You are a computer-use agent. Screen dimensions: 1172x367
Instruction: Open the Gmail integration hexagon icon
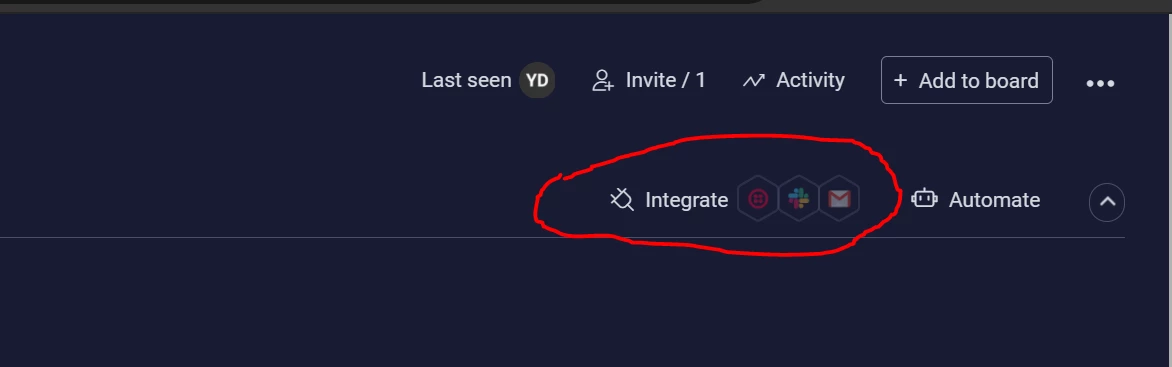(x=839, y=200)
